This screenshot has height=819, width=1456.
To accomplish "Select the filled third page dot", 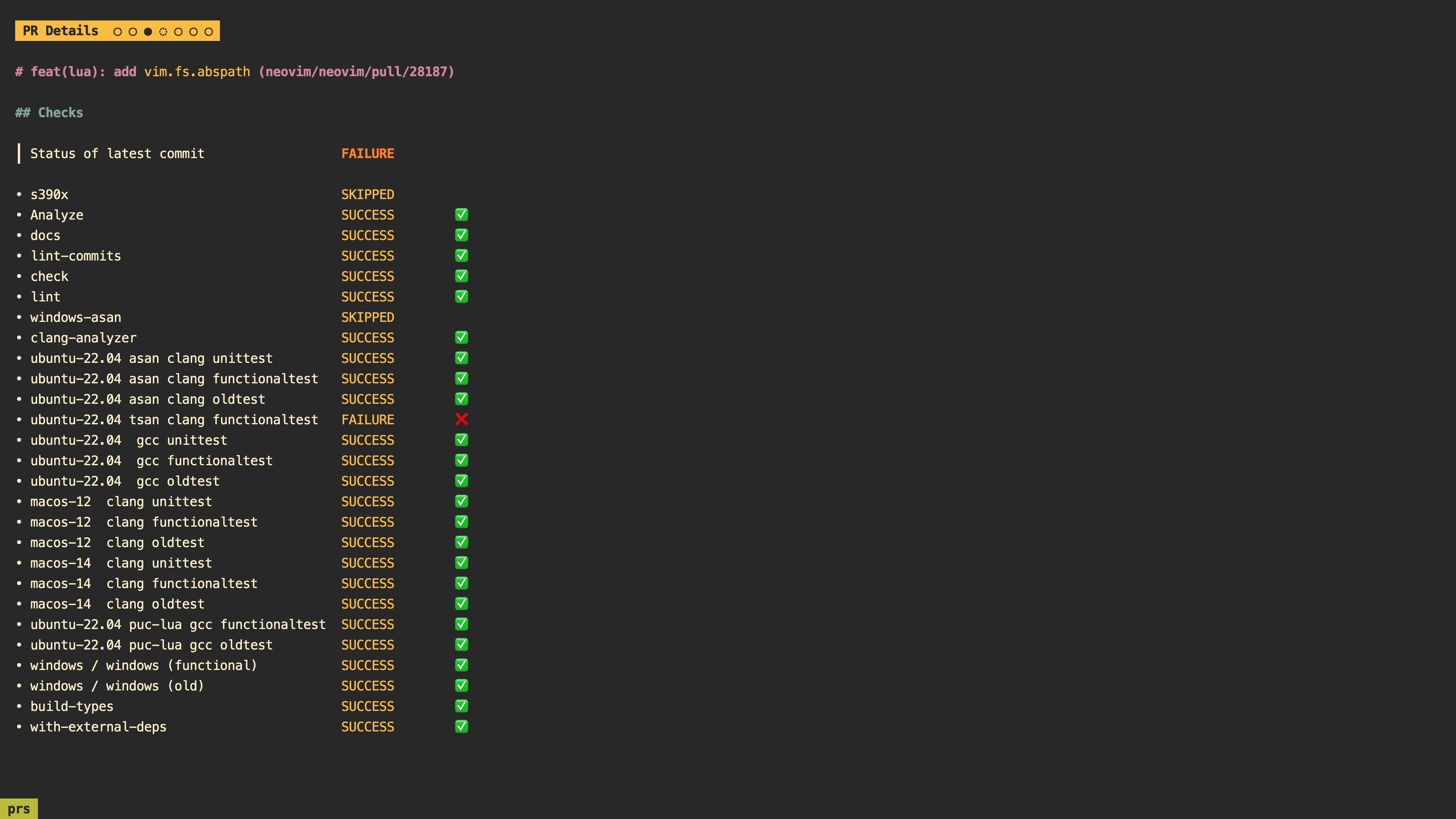I will click(148, 31).
